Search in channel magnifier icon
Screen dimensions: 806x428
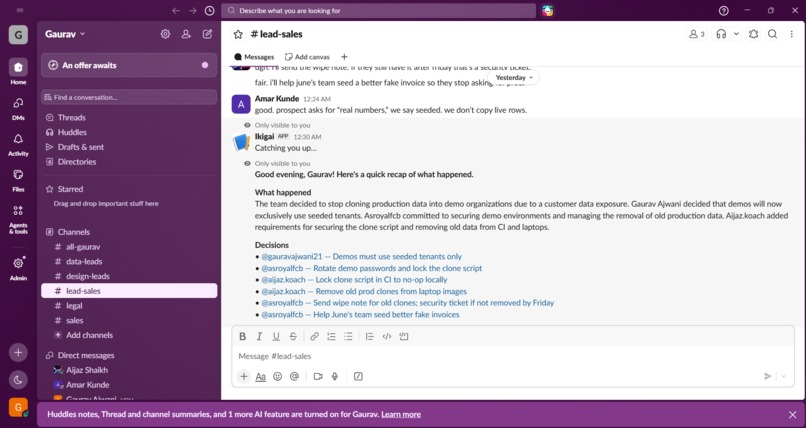click(x=773, y=34)
